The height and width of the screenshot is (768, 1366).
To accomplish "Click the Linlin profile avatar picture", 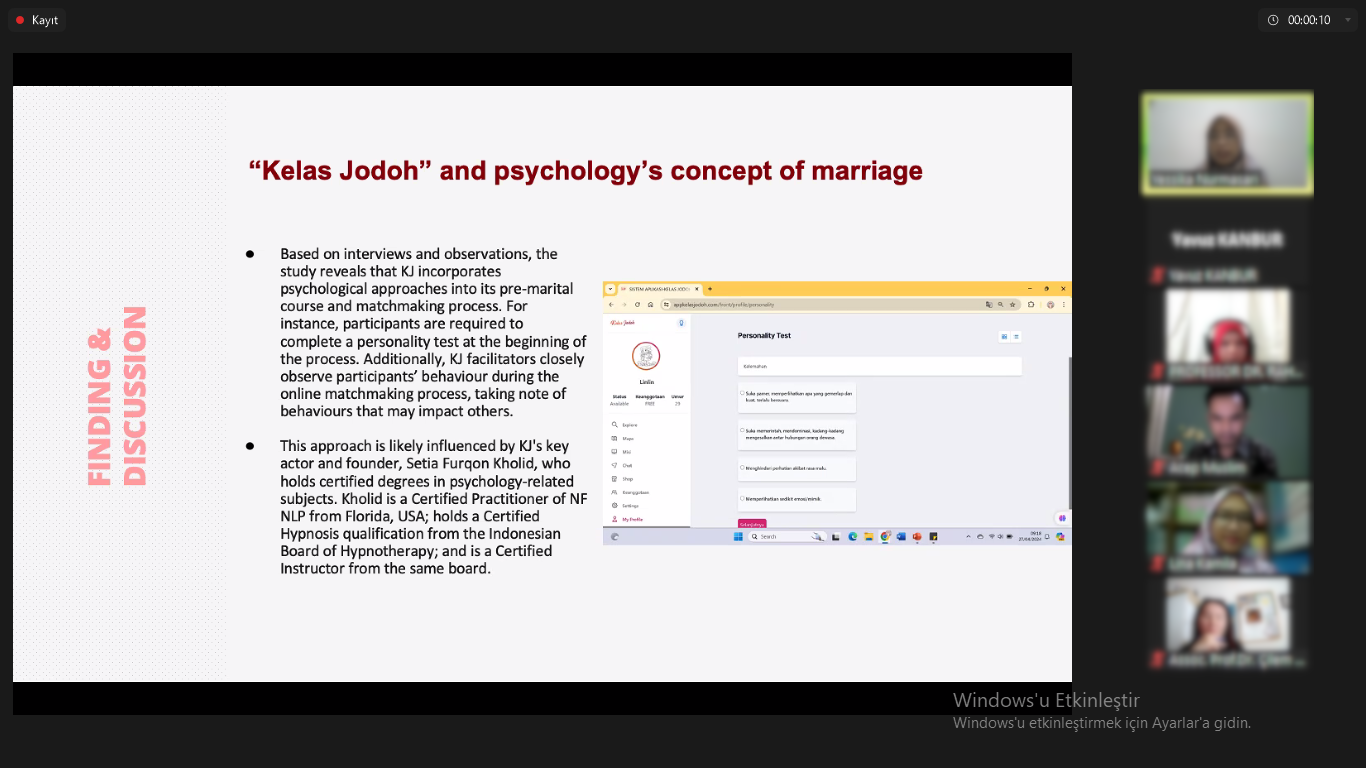I will coord(646,356).
